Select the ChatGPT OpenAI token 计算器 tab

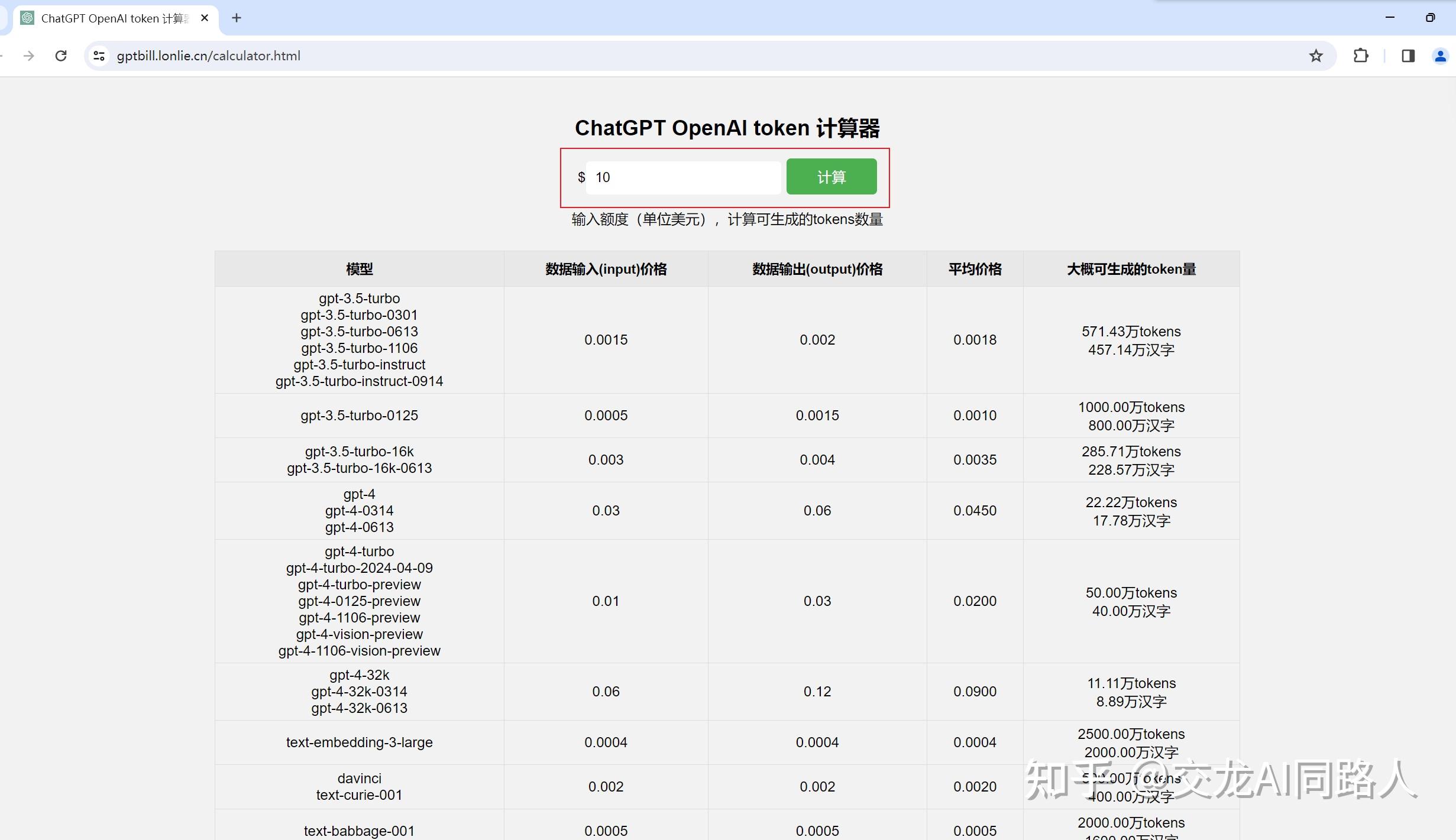pyautogui.click(x=115, y=18)
